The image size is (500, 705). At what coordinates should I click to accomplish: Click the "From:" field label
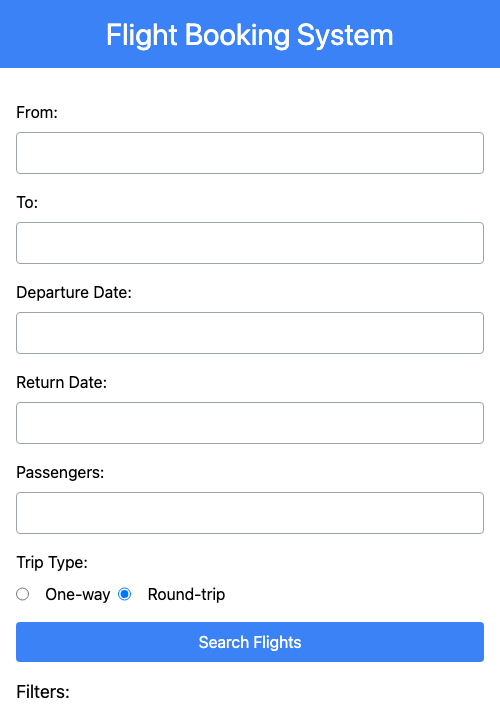pos(37,112)
